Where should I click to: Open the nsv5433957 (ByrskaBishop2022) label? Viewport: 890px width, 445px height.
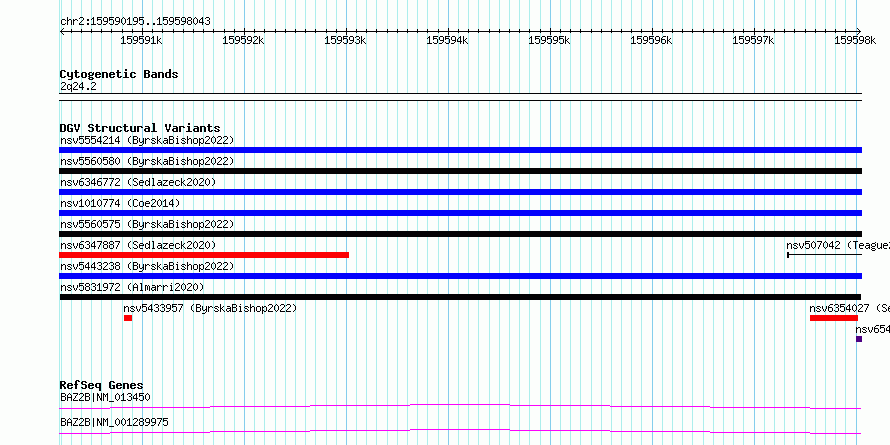[210, 308]
